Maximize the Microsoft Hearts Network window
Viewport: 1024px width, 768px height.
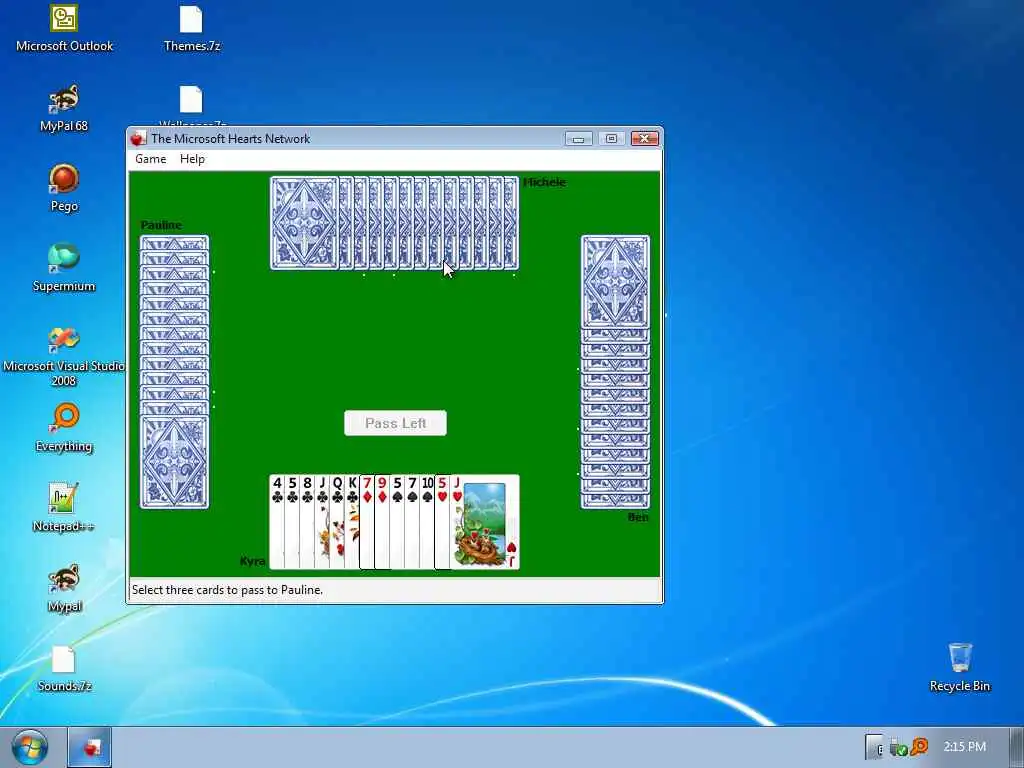(x=611, y=138)
